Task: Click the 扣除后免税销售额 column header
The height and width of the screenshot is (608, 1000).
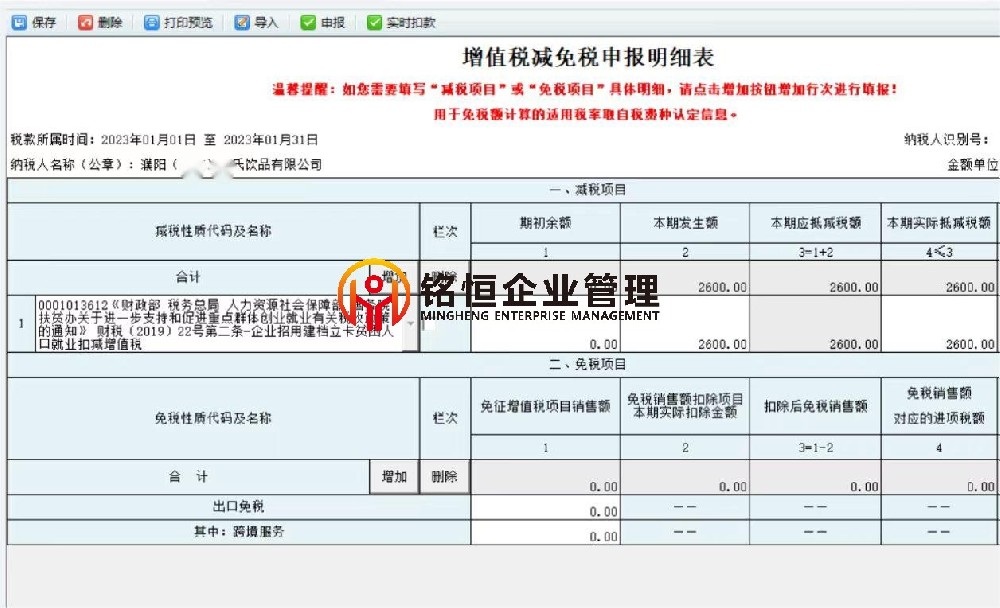Action: pyautogui.click(x=816, y=406)
